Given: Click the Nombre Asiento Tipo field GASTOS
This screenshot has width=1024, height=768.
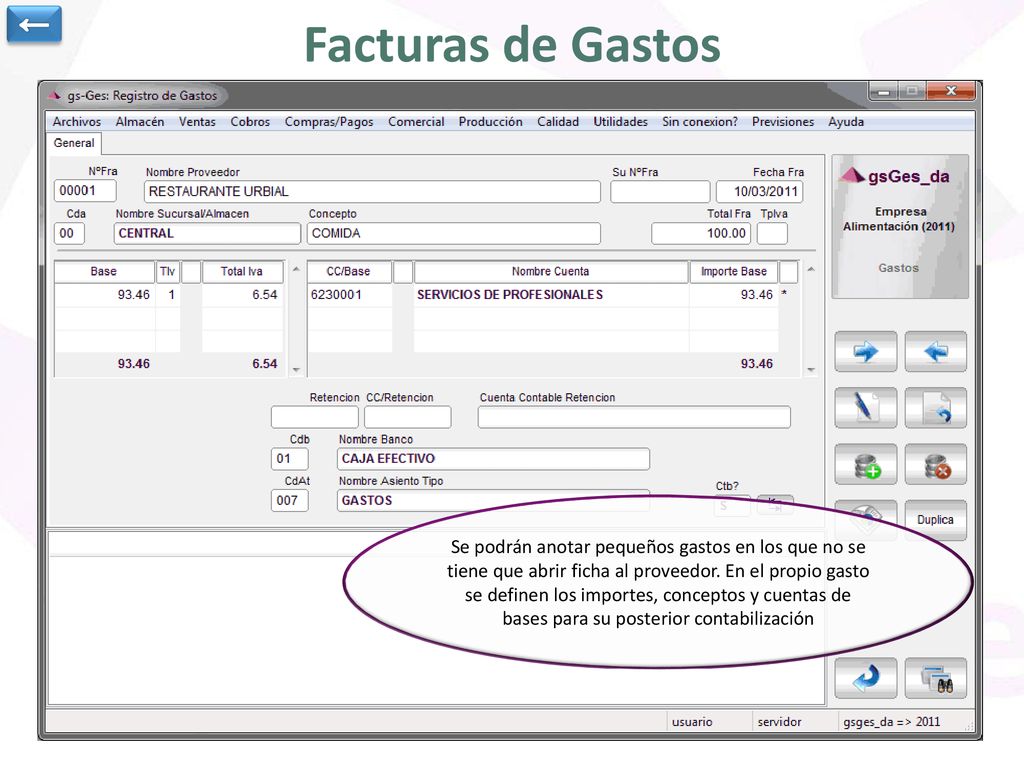Looking at the screenshot, I should [493, 500].
